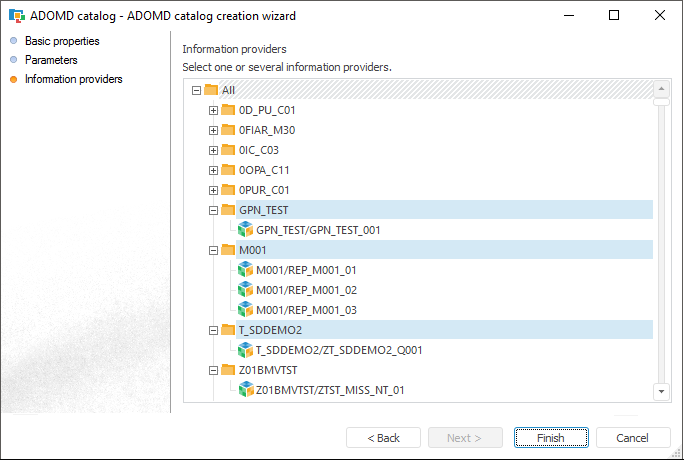Screen dimensions: 684x460
Task: Click the Back button
Action: click(x=383, y=438)
